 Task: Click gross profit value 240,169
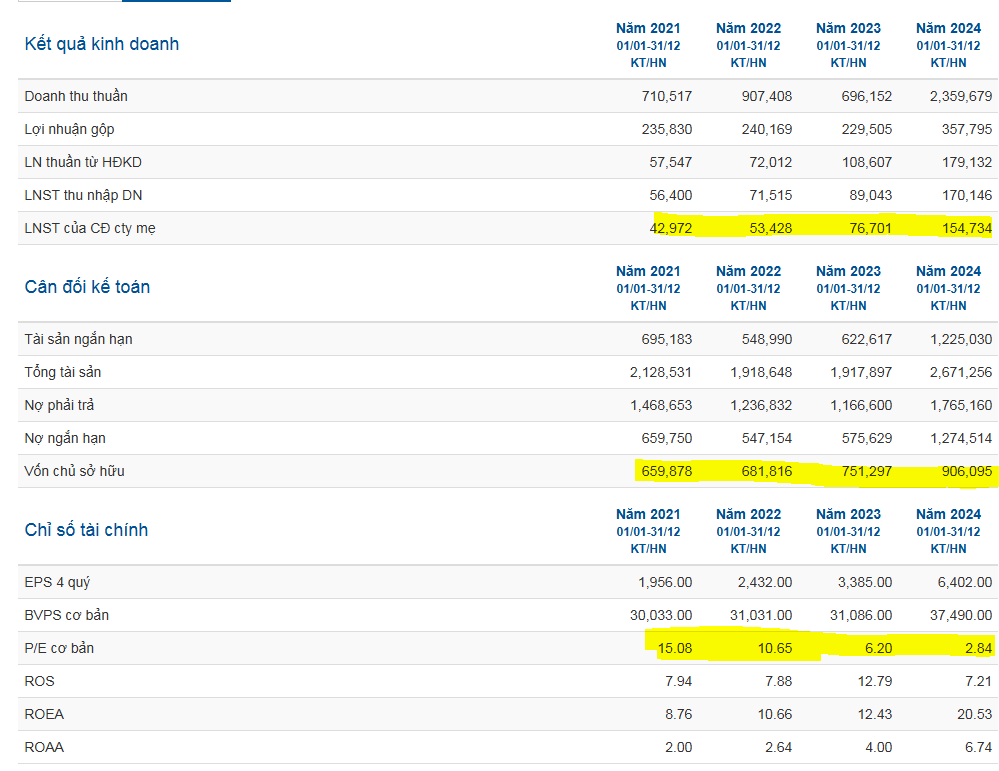coord(766,129)
